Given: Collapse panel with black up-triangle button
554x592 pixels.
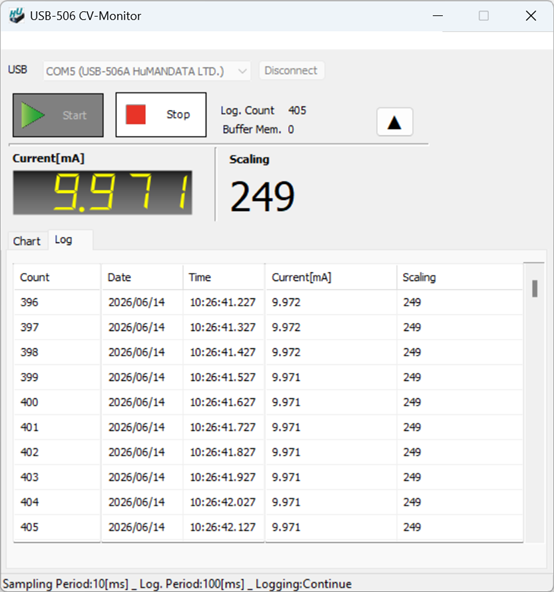Looking at the screenshot, I should [x=395, y=122].
